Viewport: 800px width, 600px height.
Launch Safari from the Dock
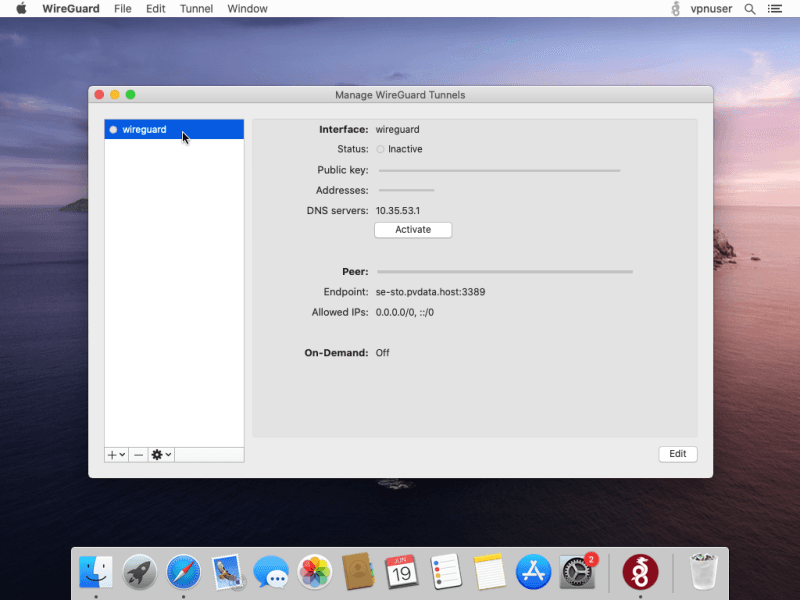coord(184,572)
